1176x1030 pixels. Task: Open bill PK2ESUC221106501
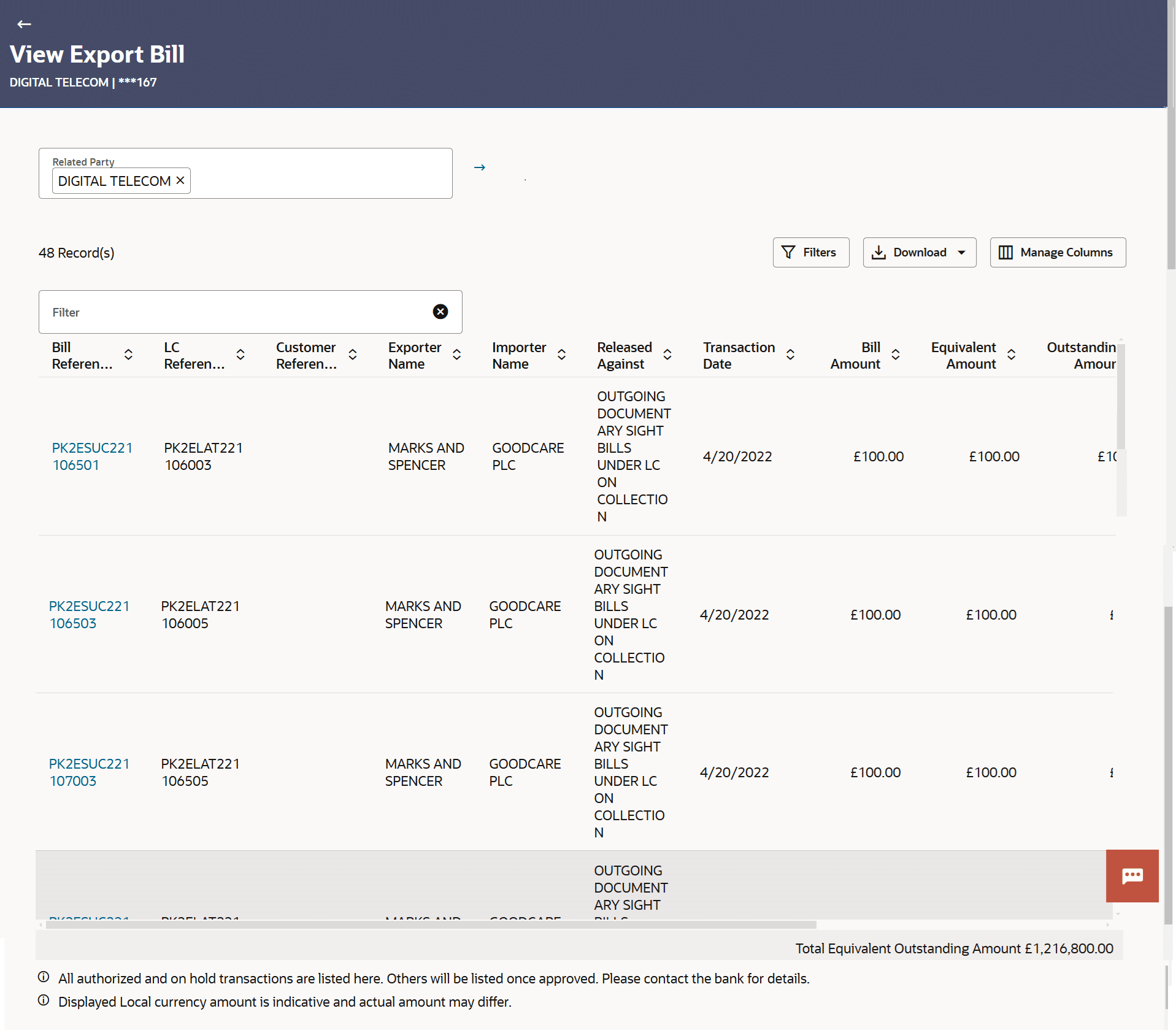[92, 456]
